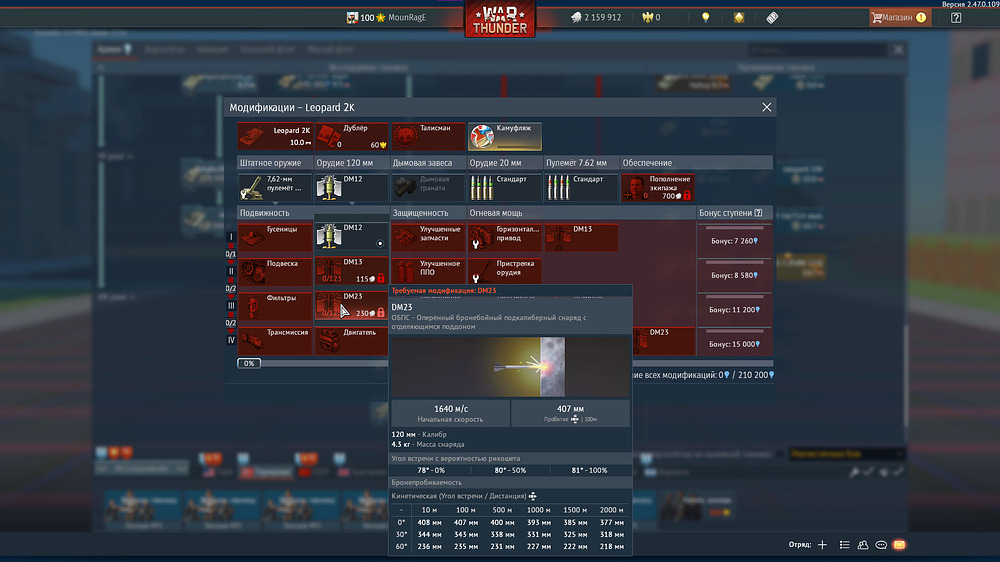Select the Стандарт belt for Орудие 20 мм
The width and height of the screenshot is (1000, 562).
(x=504, y=188)
